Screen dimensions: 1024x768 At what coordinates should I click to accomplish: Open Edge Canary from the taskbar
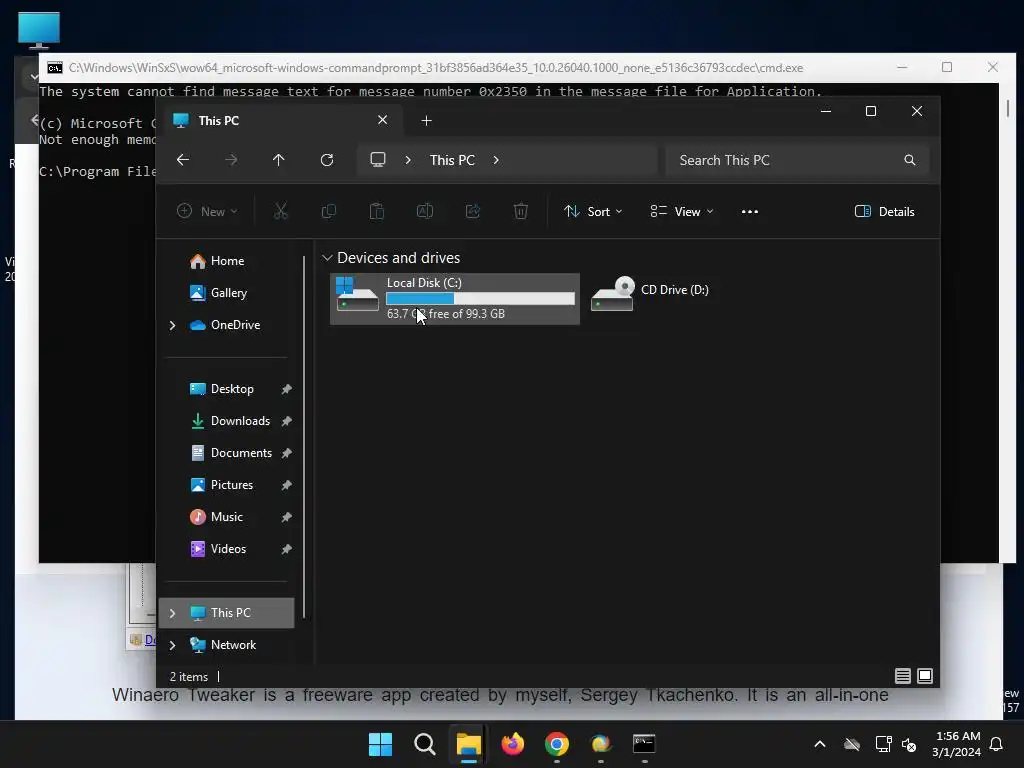coord(600,744)
